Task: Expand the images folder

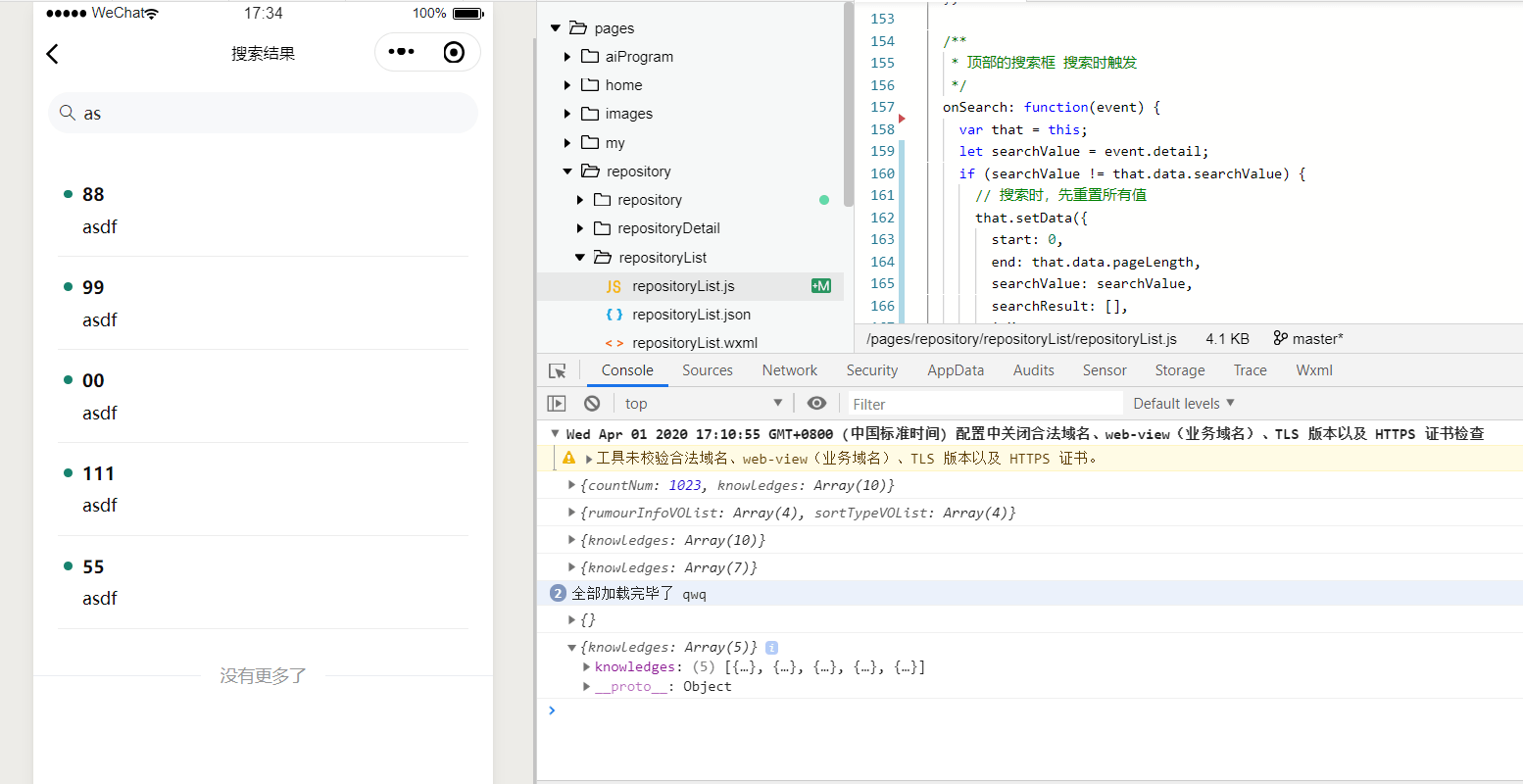Action: 567,114
